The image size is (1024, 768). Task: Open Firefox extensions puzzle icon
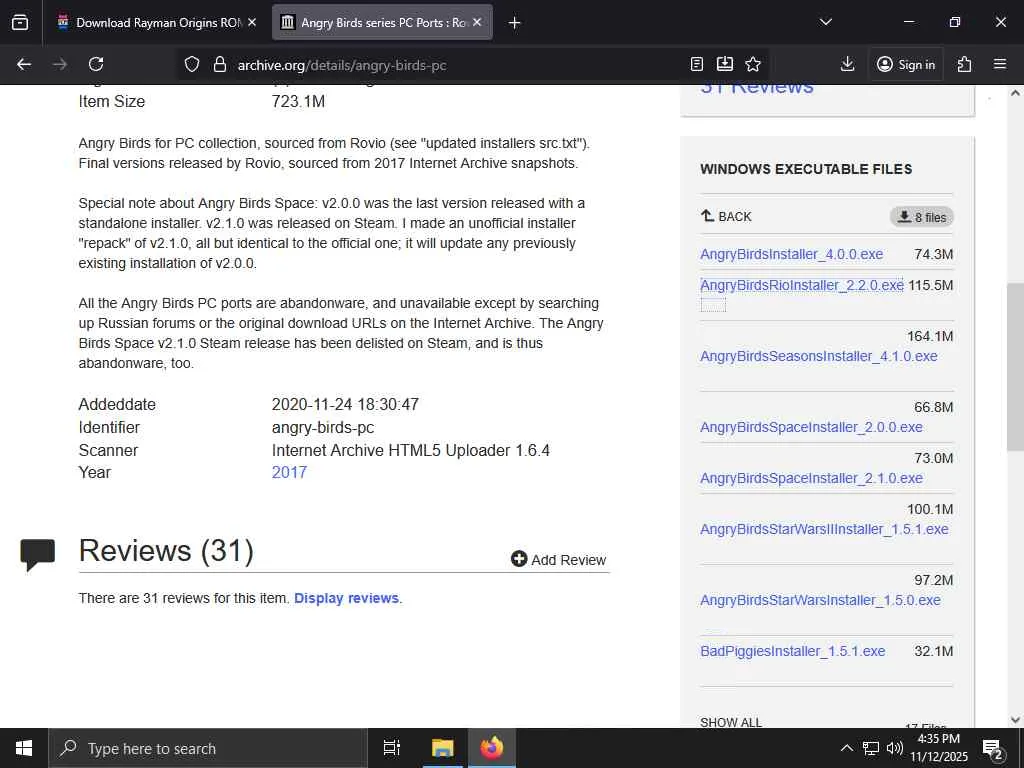965,64
